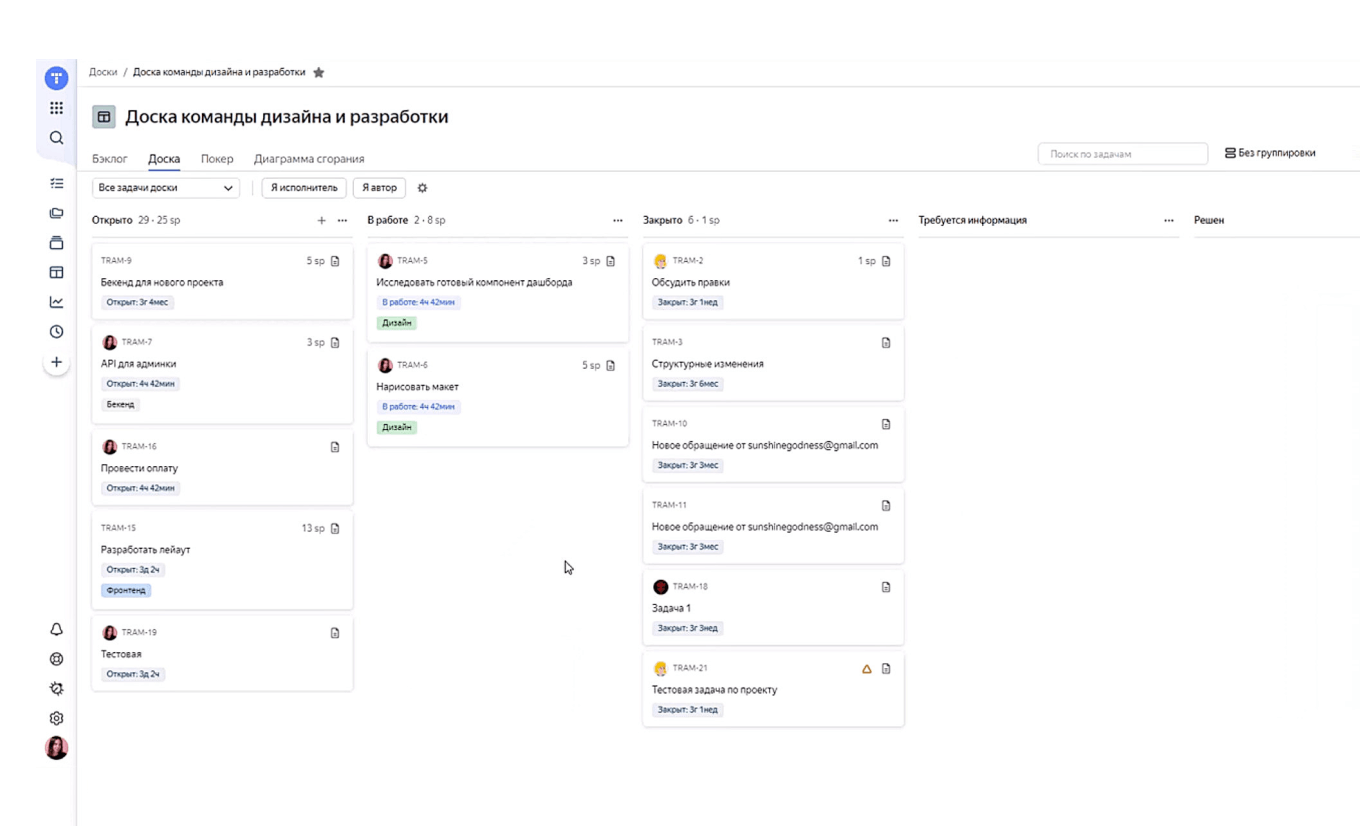Click the 'Поиск по задачам' search field
Image resolution: width=1360 pixels, height=826 pixels.
coord(1122,153)
